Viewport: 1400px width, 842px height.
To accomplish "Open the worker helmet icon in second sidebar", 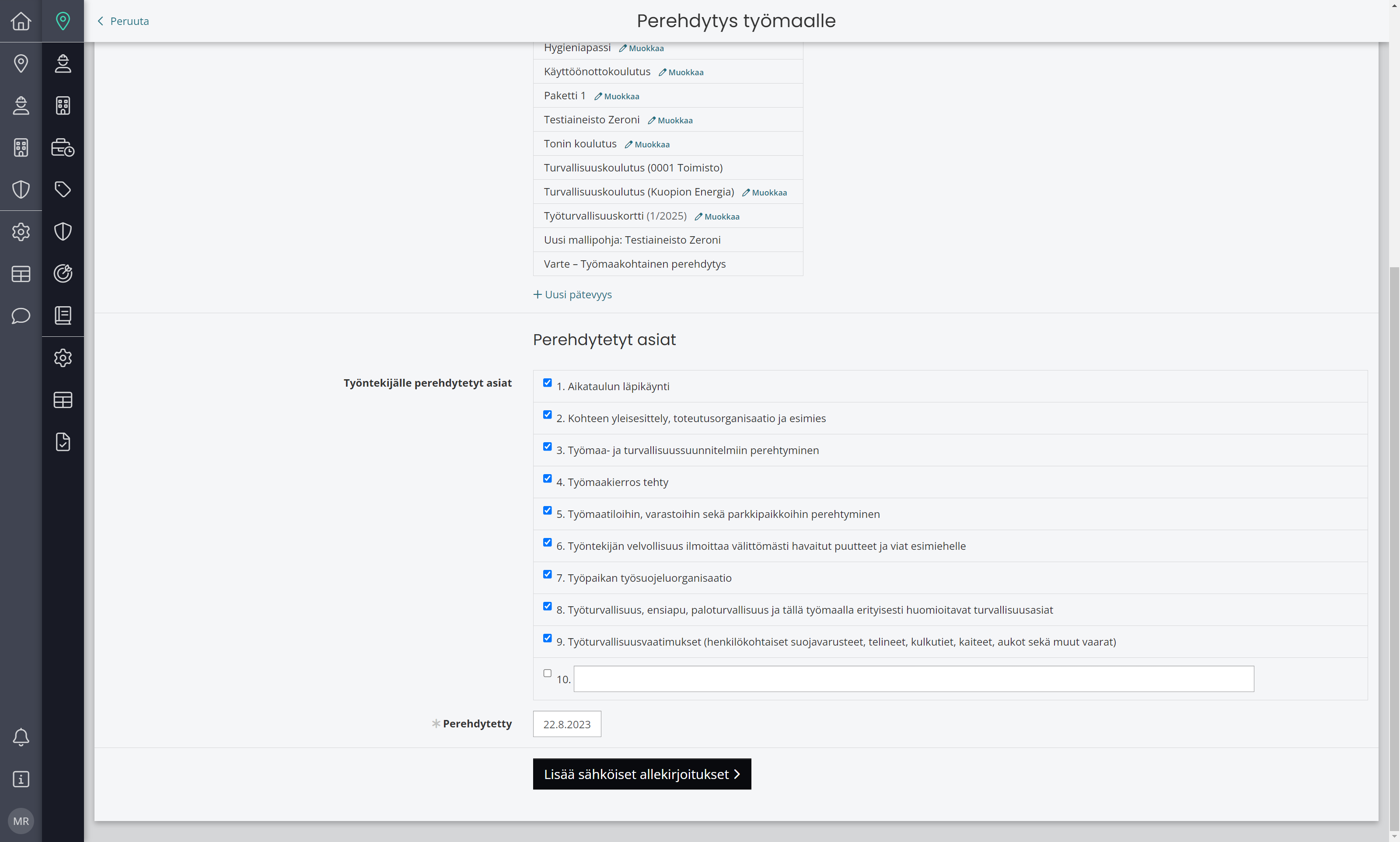I will click(63, 63).
